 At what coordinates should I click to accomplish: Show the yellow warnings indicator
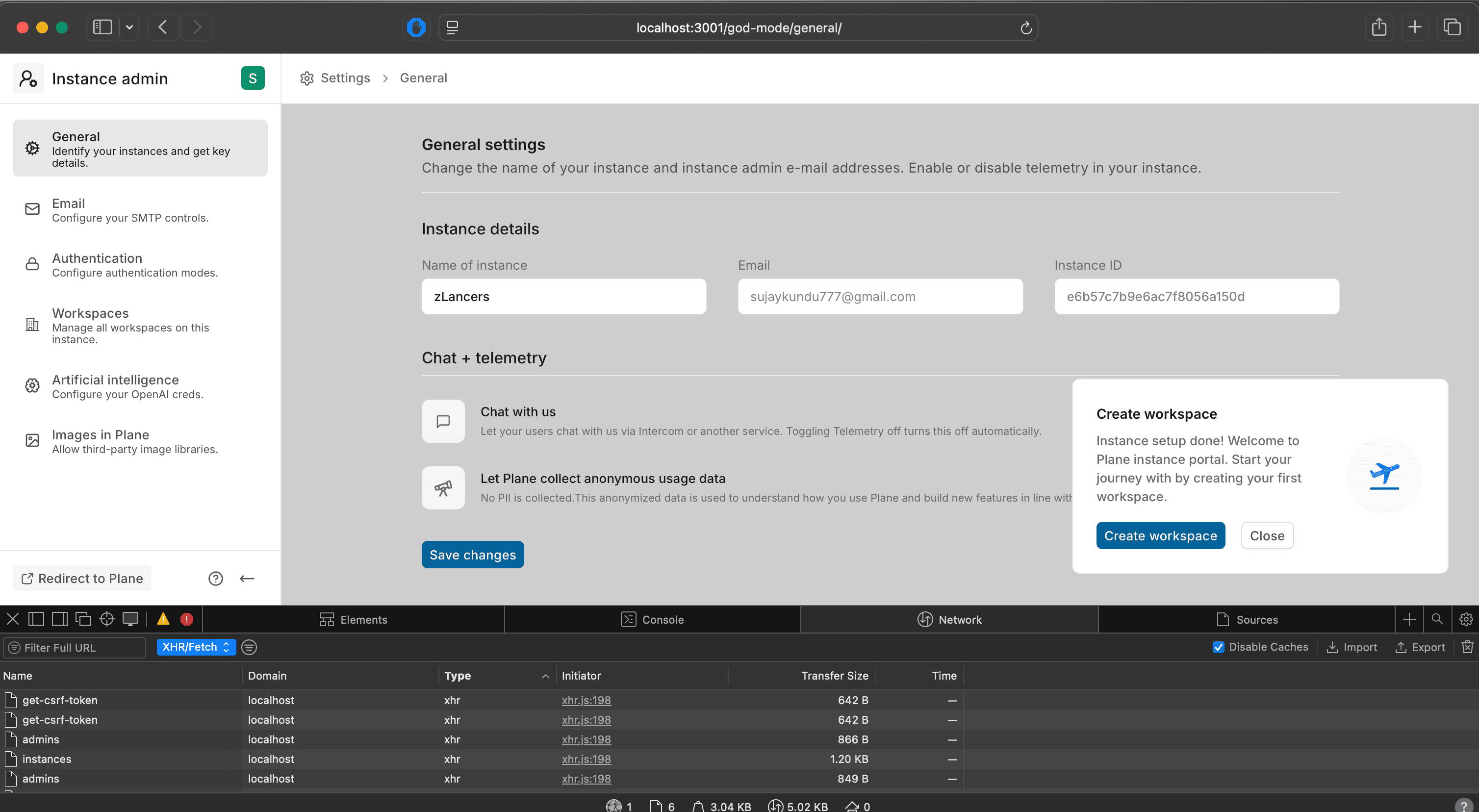163,619
